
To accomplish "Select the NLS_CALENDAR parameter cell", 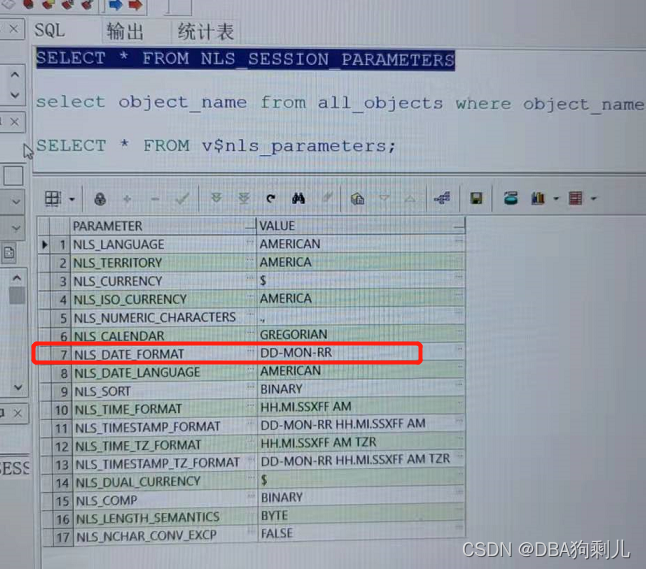I will pyautogui.click(x=163, y=335).
